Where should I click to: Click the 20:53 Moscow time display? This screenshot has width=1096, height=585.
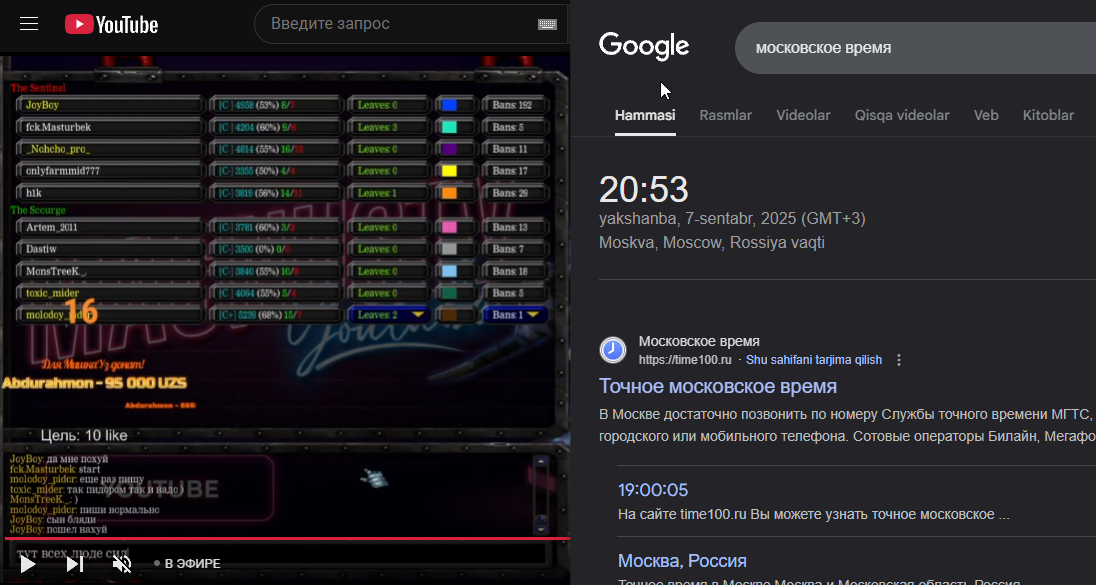coord(644,189)
